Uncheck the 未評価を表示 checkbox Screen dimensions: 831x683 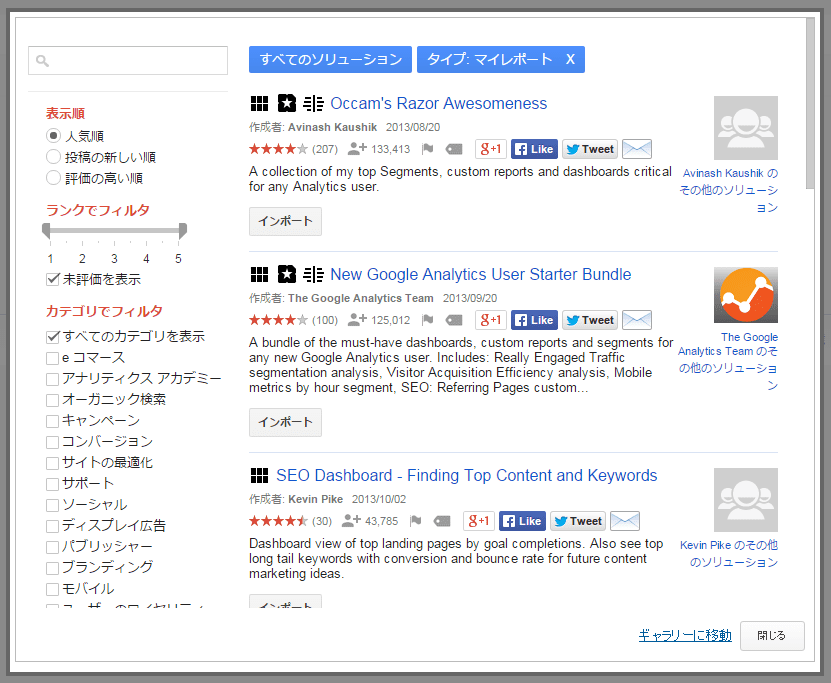[52, 279]
